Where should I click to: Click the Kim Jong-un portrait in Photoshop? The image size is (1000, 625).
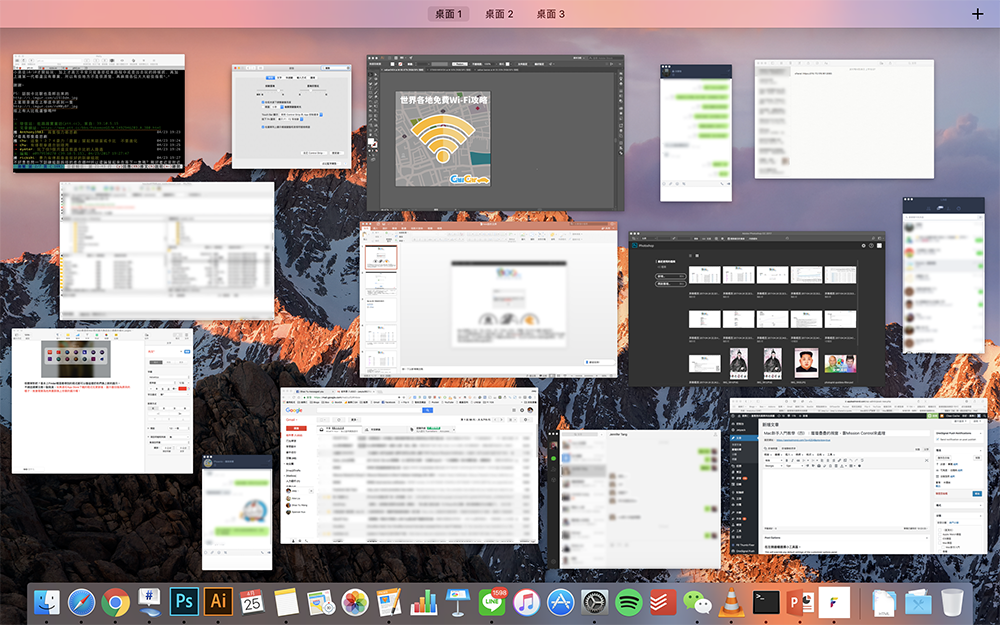pyautogui.click(x=806, y=362)
